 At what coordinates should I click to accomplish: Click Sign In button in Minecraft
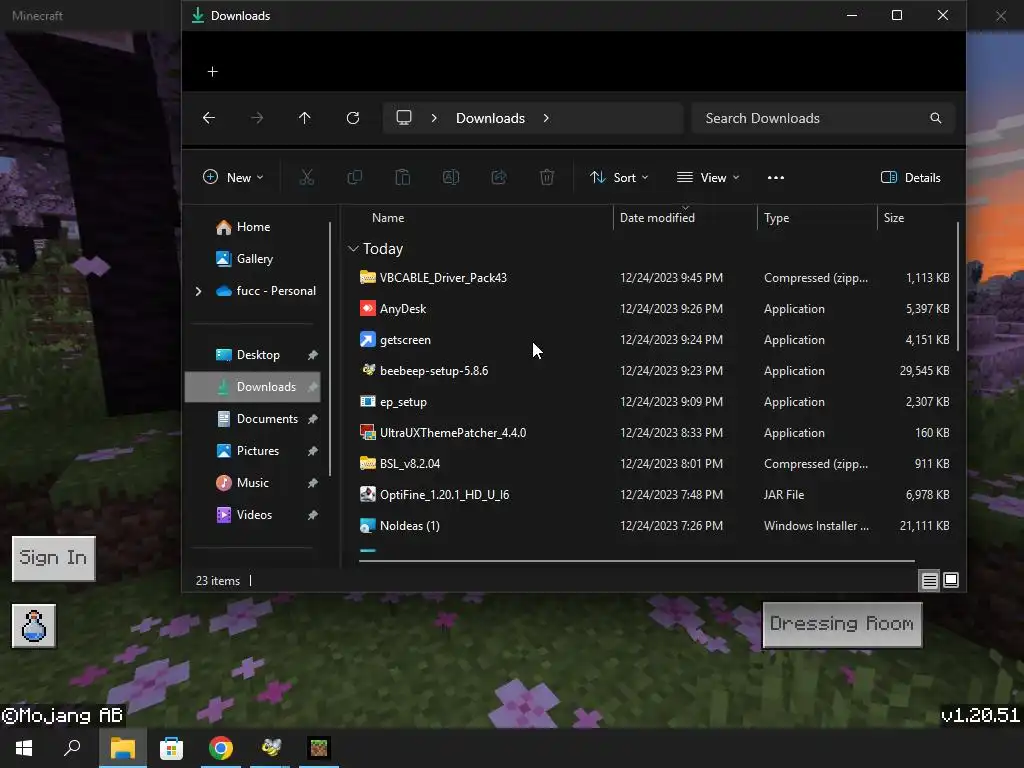pos(54,558)
